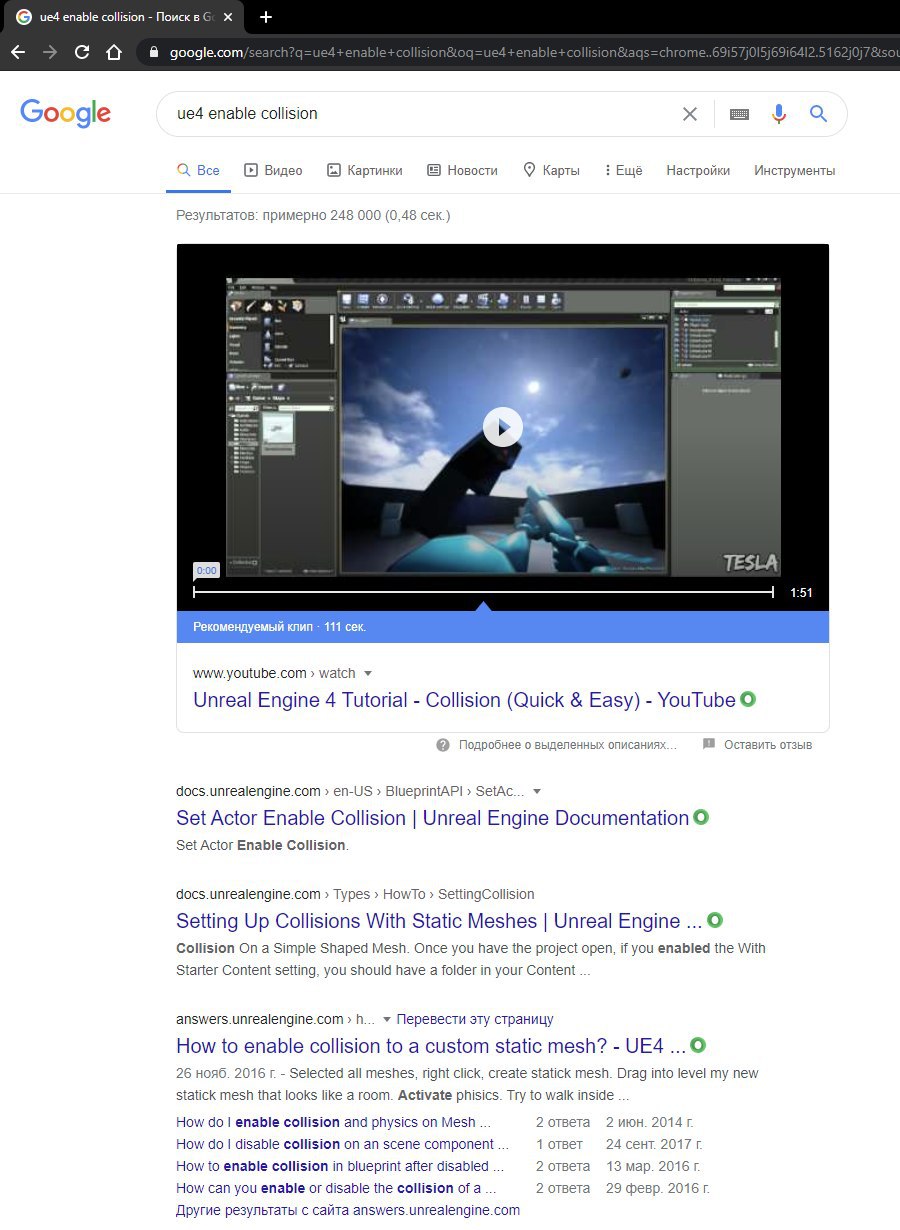Click the 1:51 video duration label
900x1230 pixels.
[801, 593]
